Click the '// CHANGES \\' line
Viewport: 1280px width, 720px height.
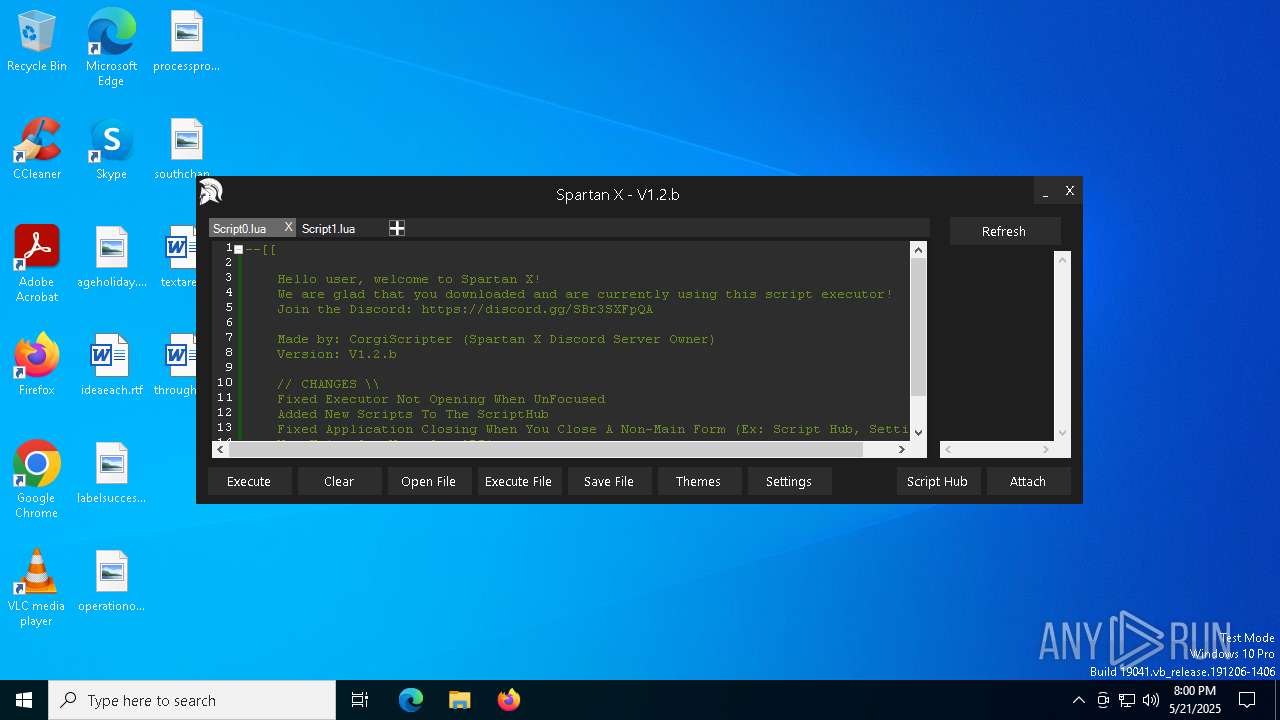tap(328, 384)
